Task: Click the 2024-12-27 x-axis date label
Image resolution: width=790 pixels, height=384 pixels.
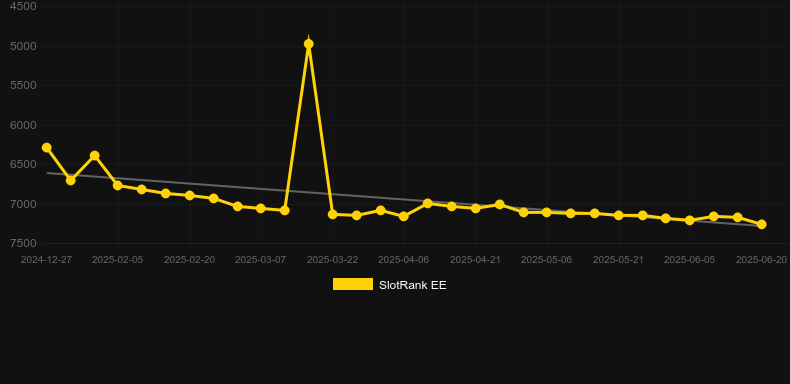Action: pyautogui.click(x=46, y=260)
